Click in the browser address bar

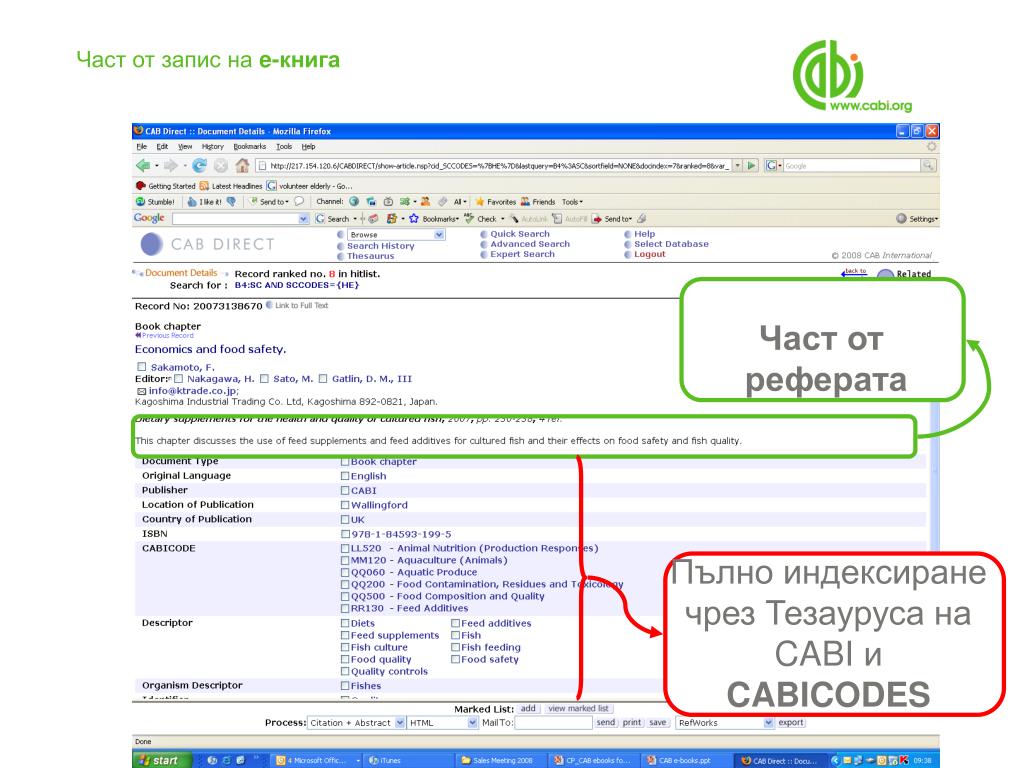(x=494, y=166)
